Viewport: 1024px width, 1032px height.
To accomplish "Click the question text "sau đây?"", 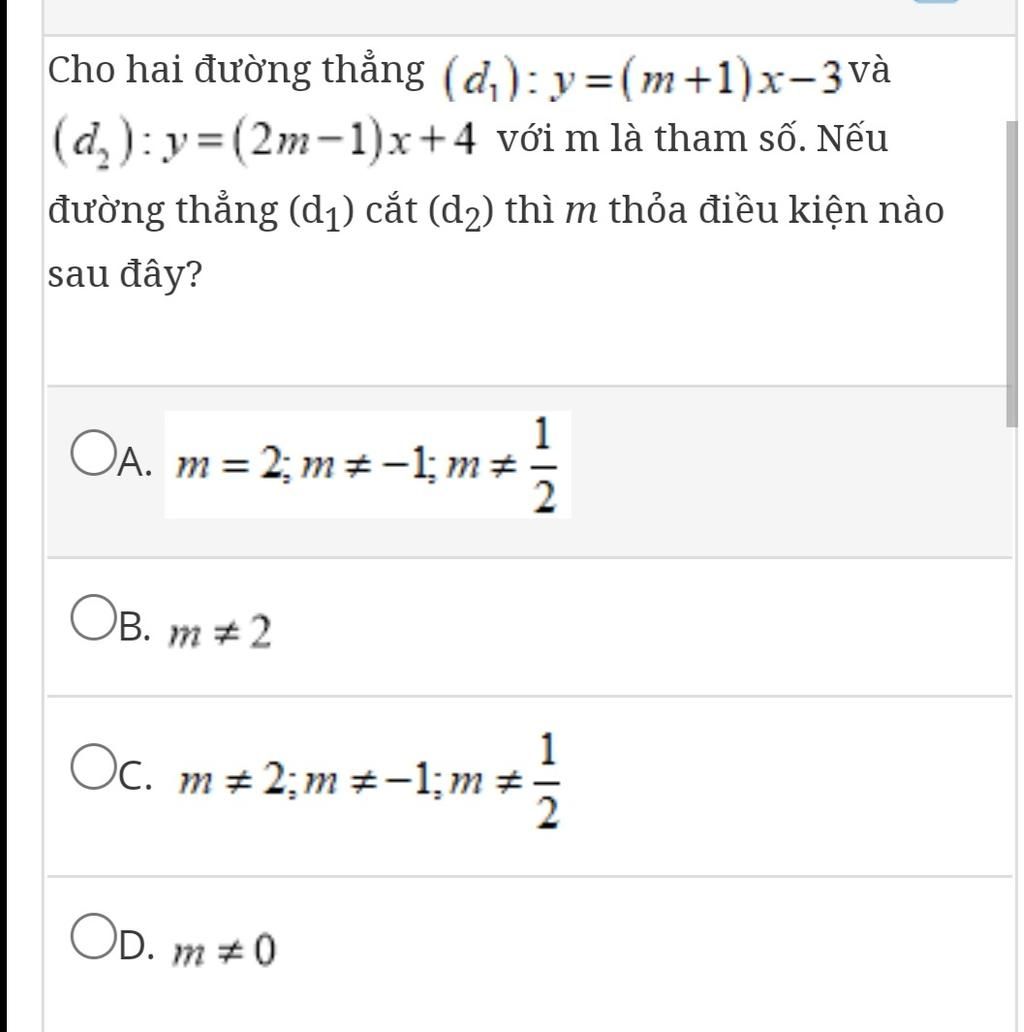I will coord(125,274).
